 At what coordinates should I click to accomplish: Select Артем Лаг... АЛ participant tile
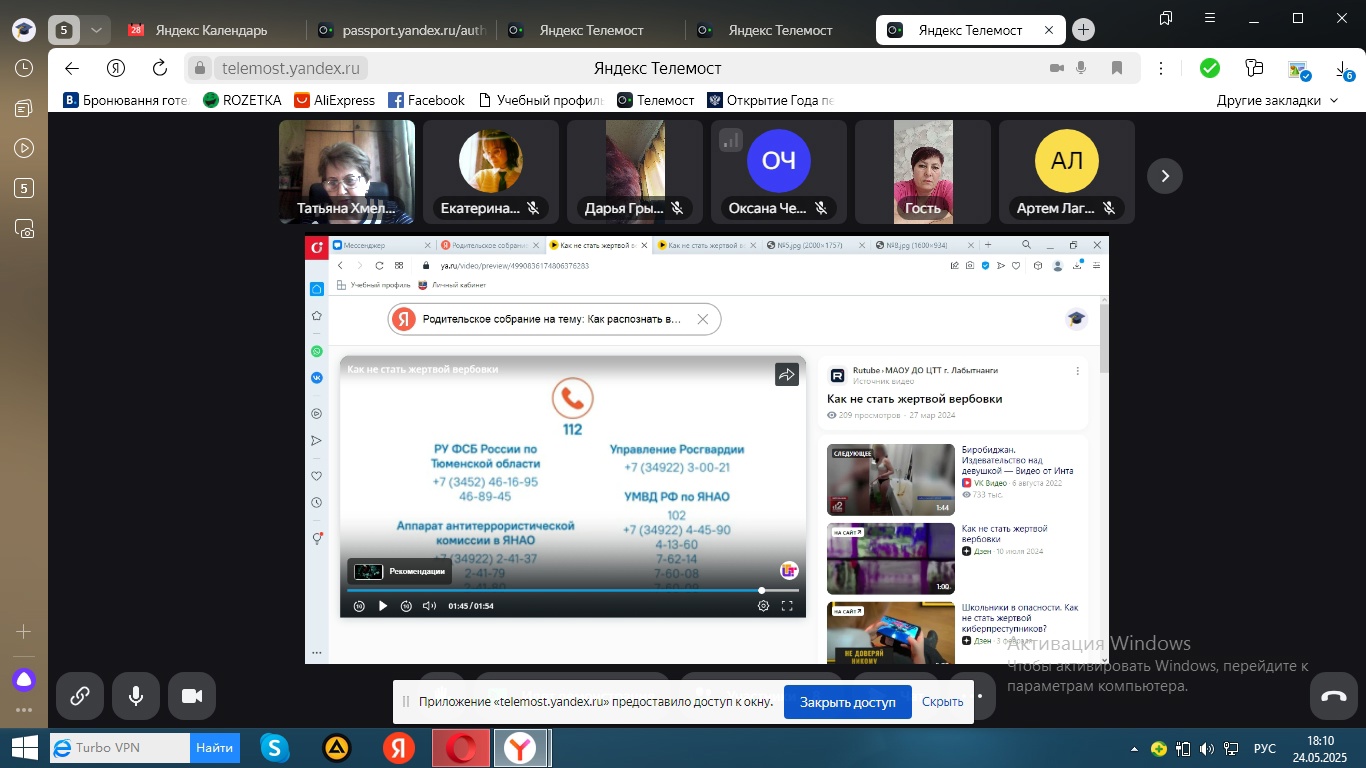[x=1067, y=172]
